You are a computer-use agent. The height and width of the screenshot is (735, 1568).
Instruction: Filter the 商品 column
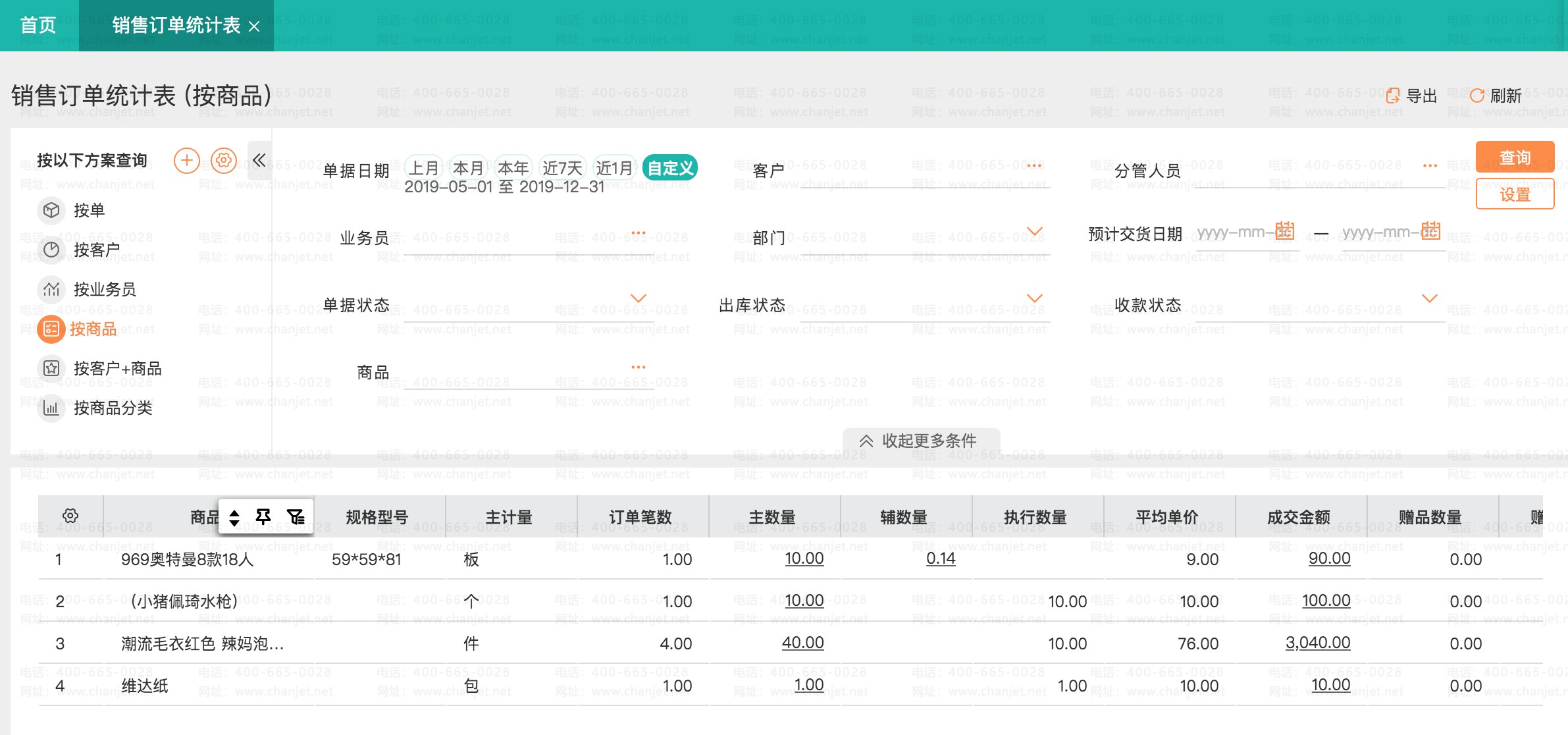[296, 517]
